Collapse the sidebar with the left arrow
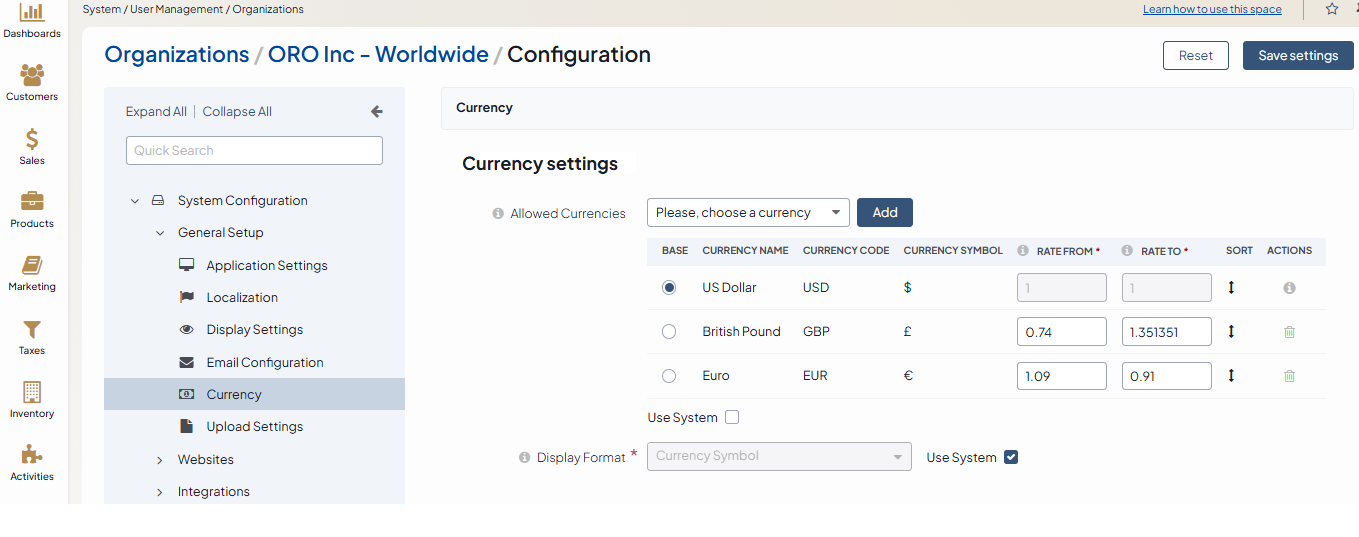 pos(376,112)
